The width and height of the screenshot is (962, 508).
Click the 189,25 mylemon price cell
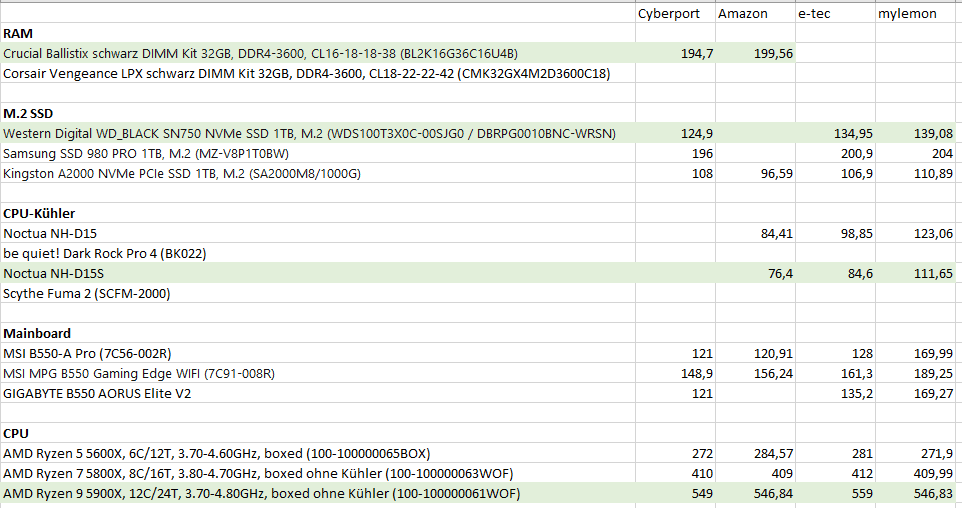coord(915,374)
